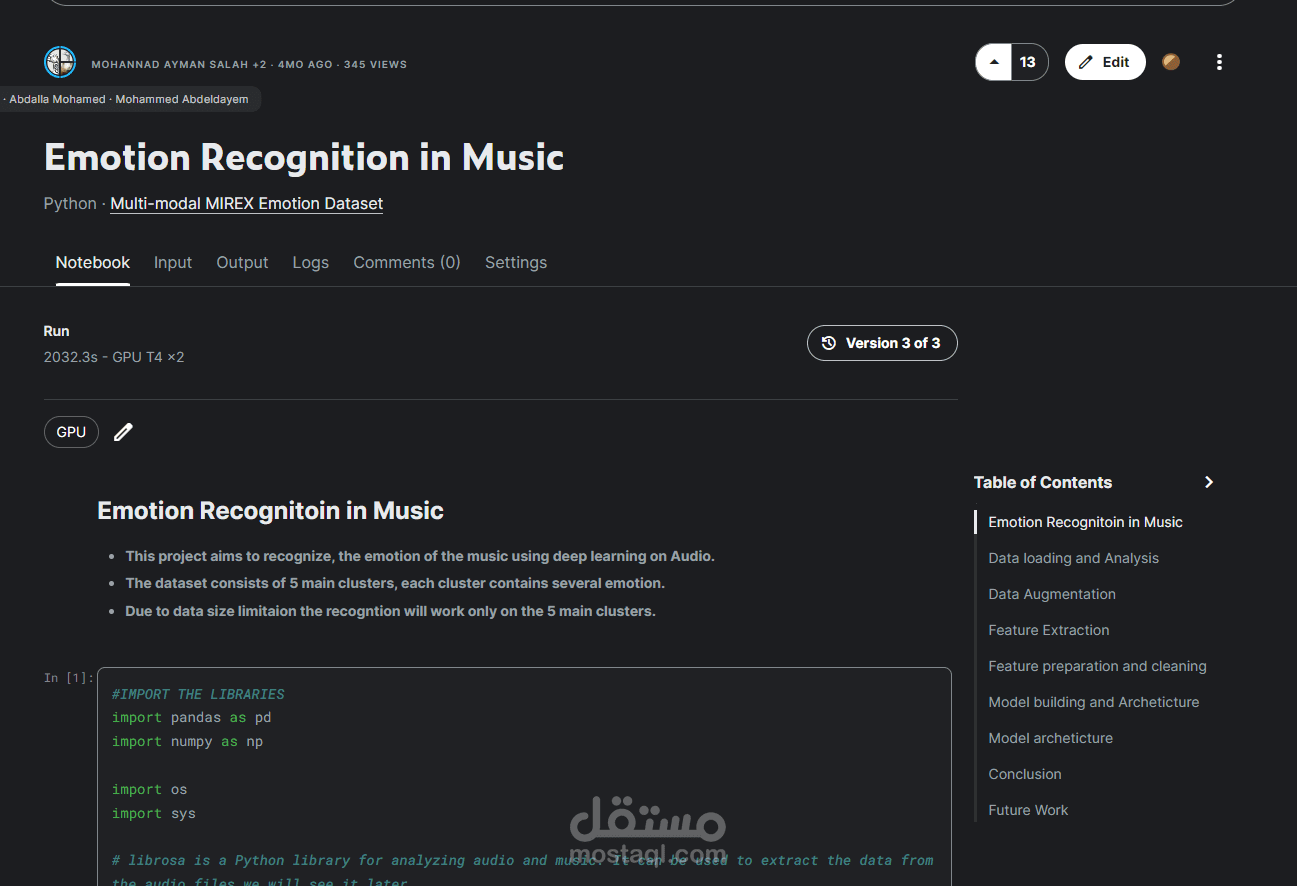The width and height of the screenshot is (1297, 886).
Task: Click the pencil icon next to GPU
Action: click(x=123, y=432)
